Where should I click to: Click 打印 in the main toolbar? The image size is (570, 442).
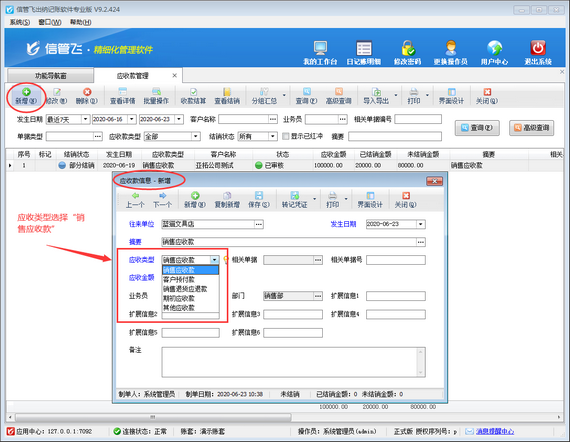(414, 96)
